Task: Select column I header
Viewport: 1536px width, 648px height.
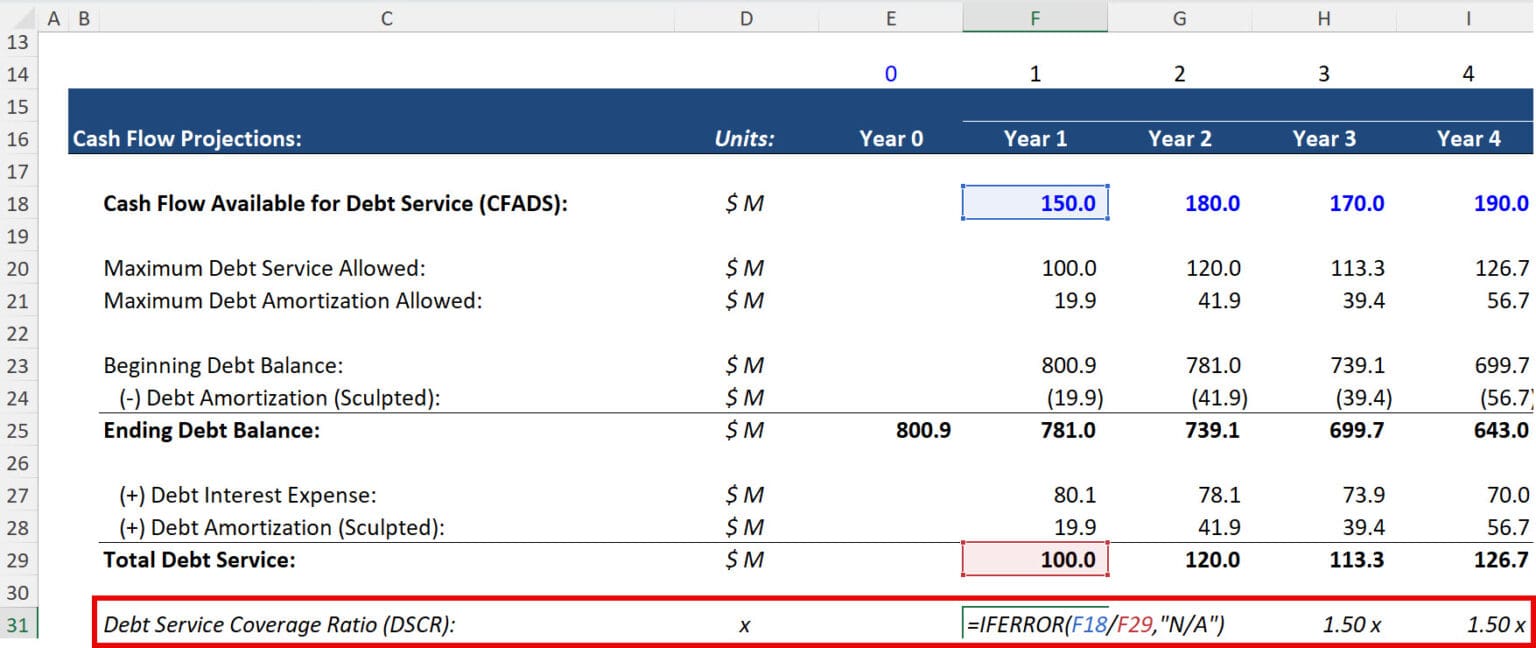Action: [1468, 17]
